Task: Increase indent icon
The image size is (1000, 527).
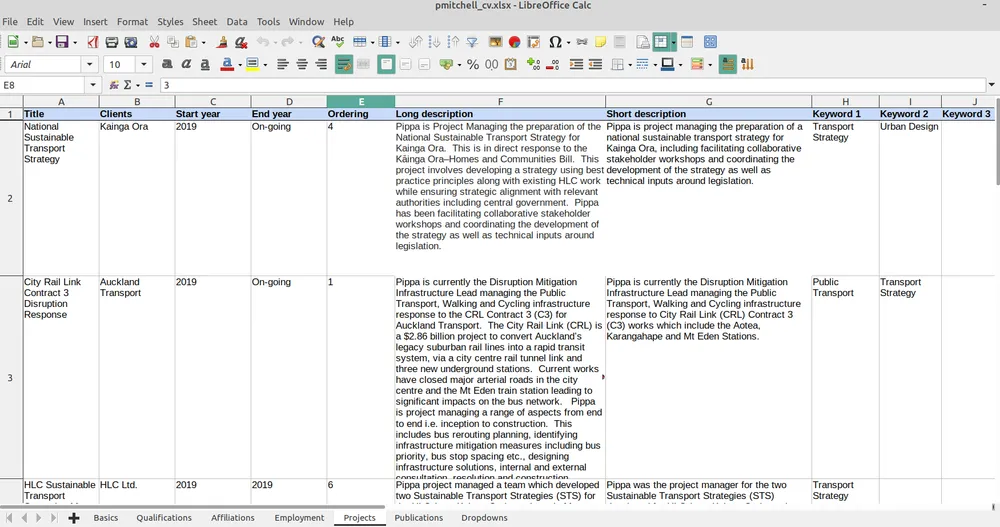Action: click(576, 64)
